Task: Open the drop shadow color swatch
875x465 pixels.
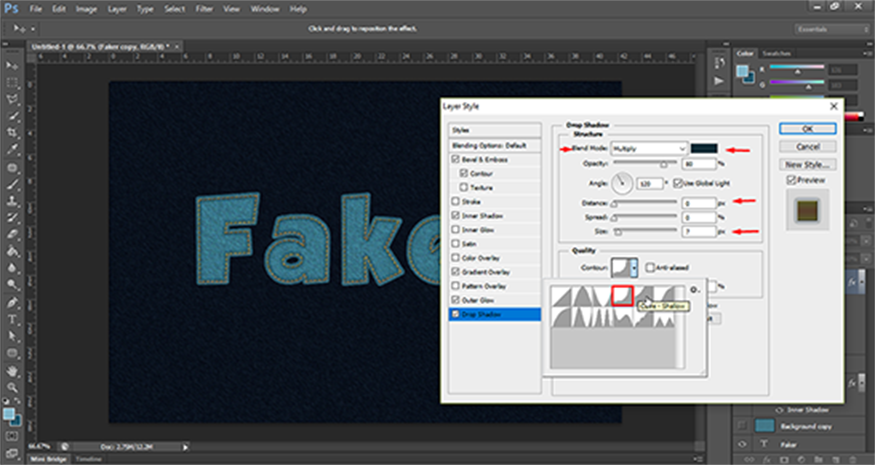Action: point(706,148)
